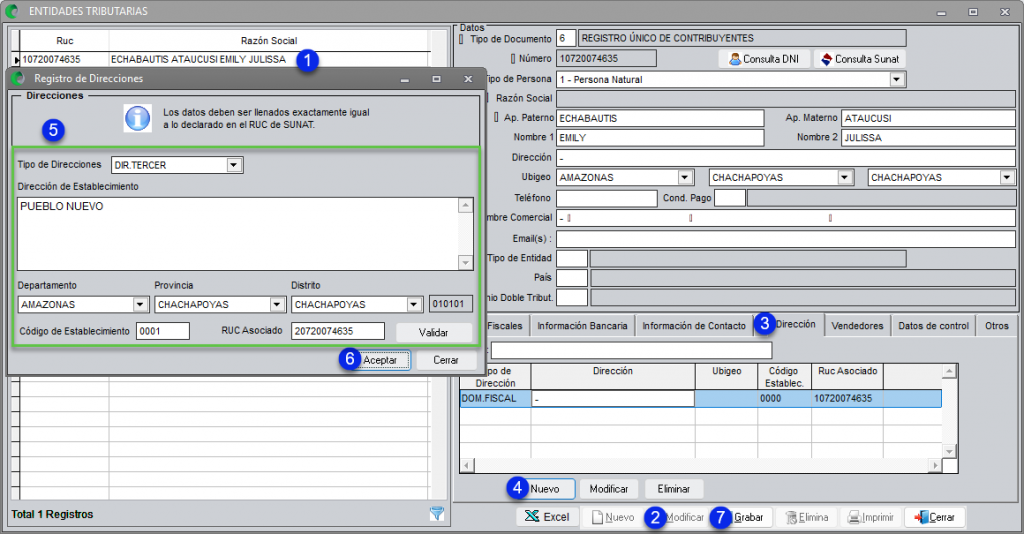Click the Ap. Materno field
The height and width of the screenshot is (534, 1024).
click(x=928, y=118)
